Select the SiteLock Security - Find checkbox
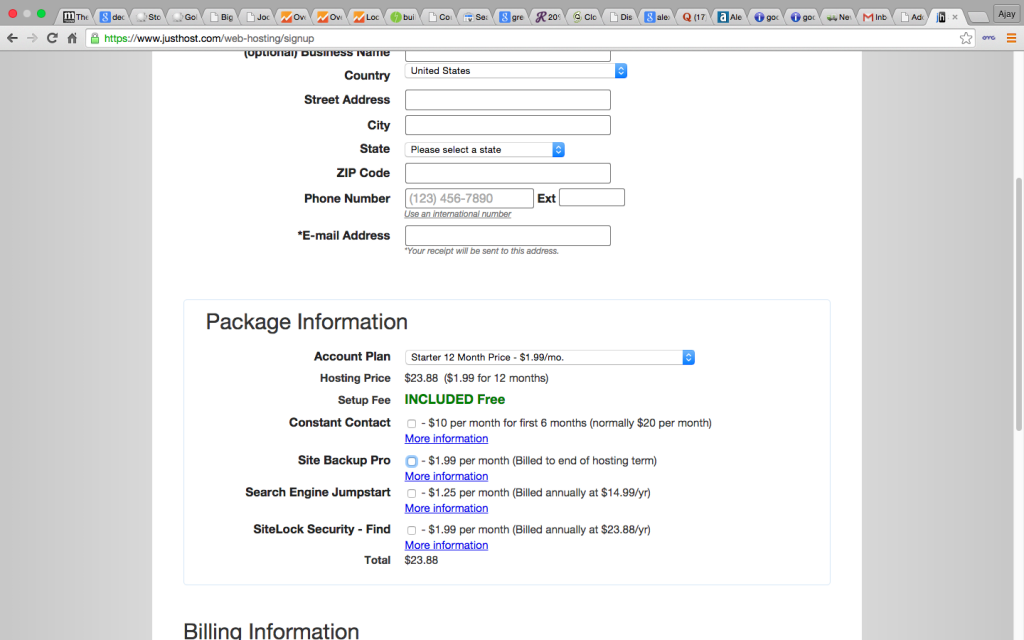This screenshot has height=640, width=1024. 411,530
